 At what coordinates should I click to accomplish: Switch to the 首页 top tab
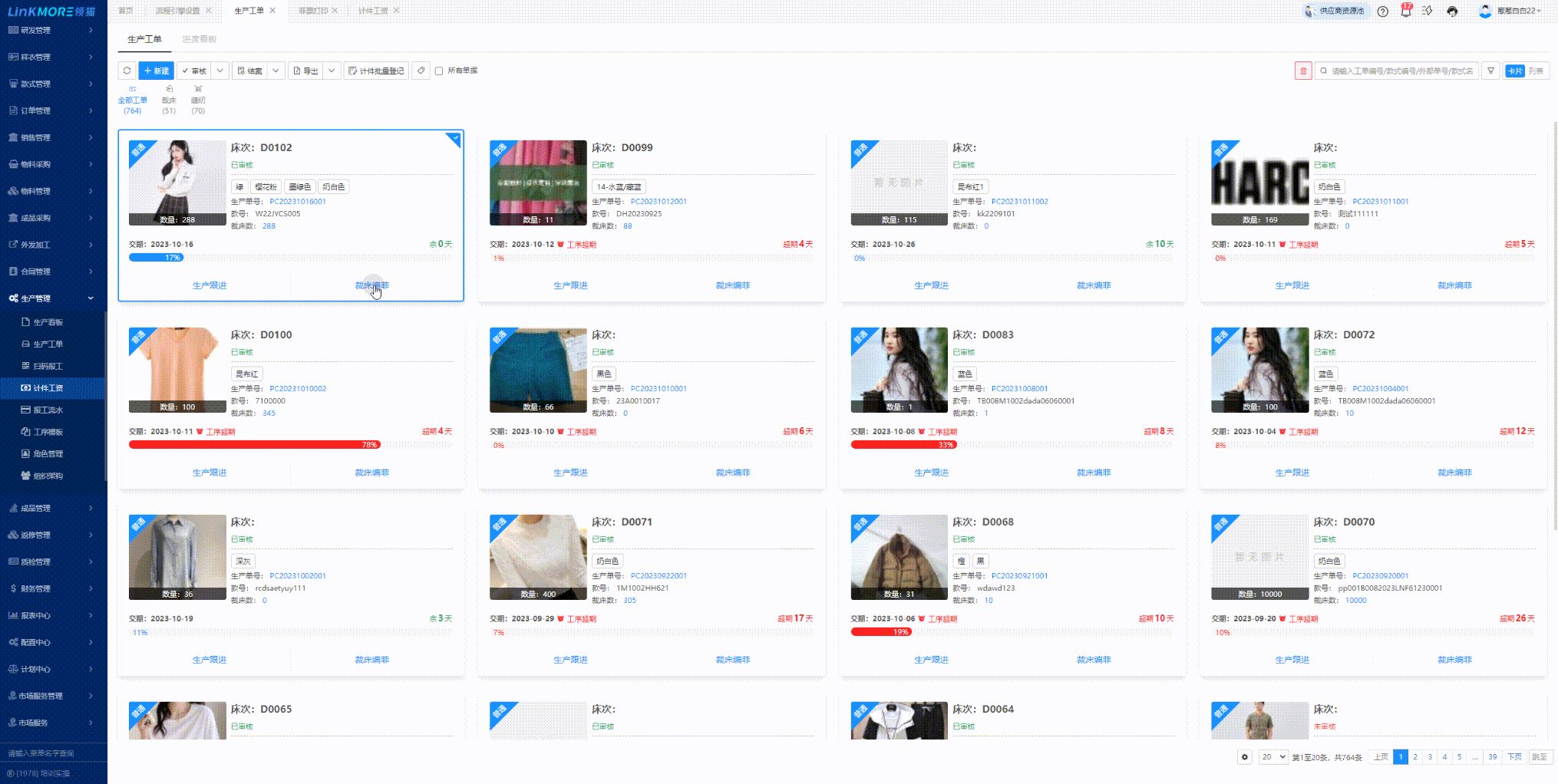(x=126, y=11)
